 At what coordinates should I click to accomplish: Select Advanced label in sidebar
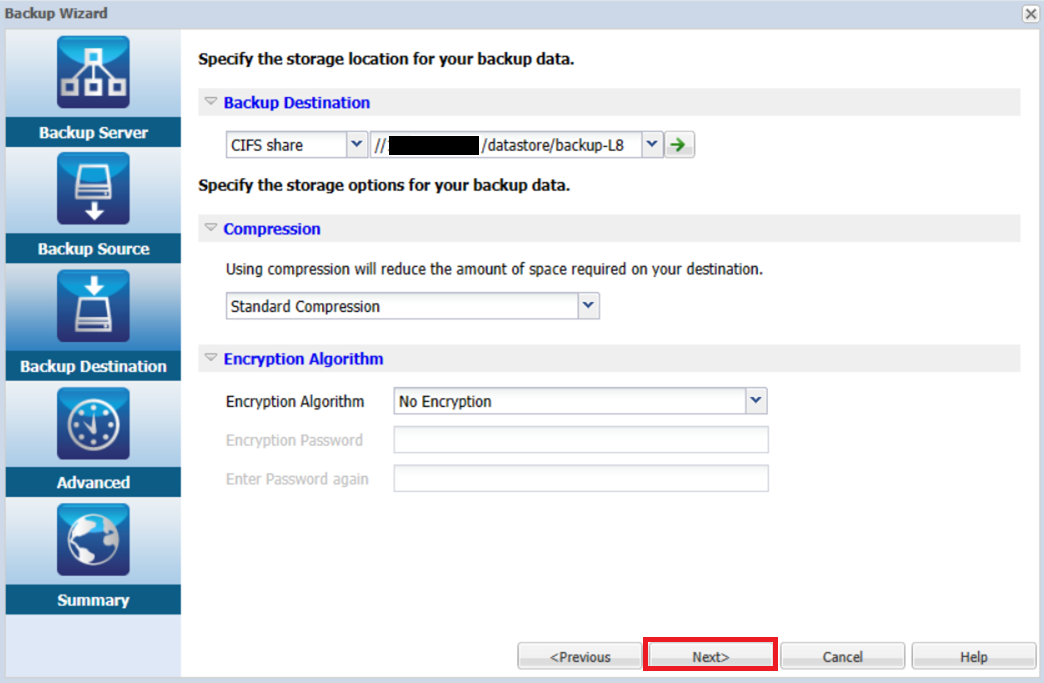93,483
